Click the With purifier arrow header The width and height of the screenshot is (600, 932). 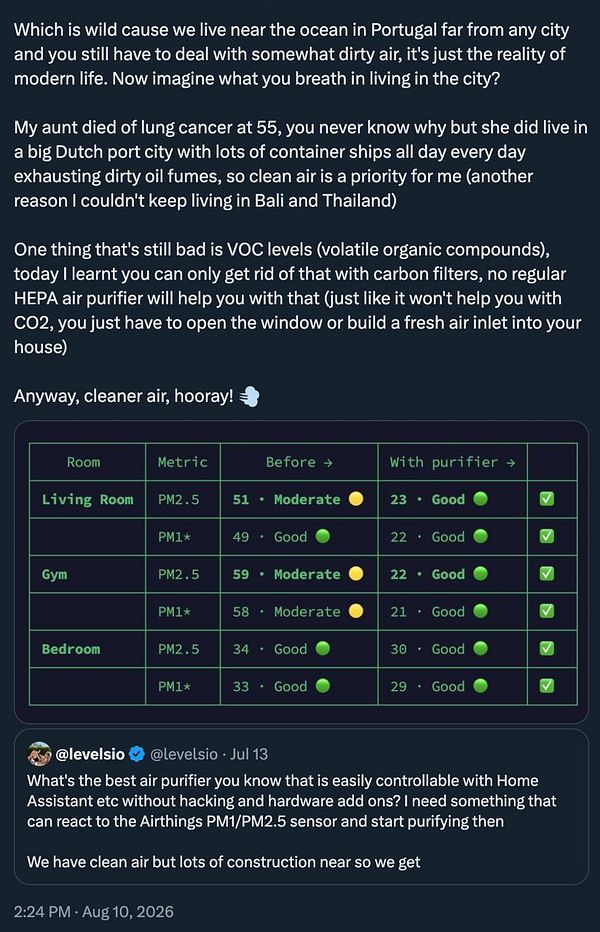pyautogui.click(x=453, y=462)
